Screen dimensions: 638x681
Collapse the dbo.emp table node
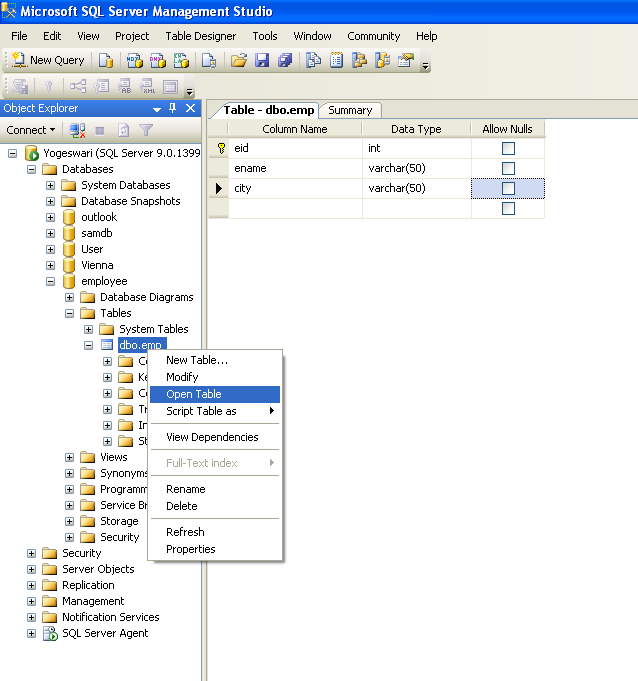89,345
